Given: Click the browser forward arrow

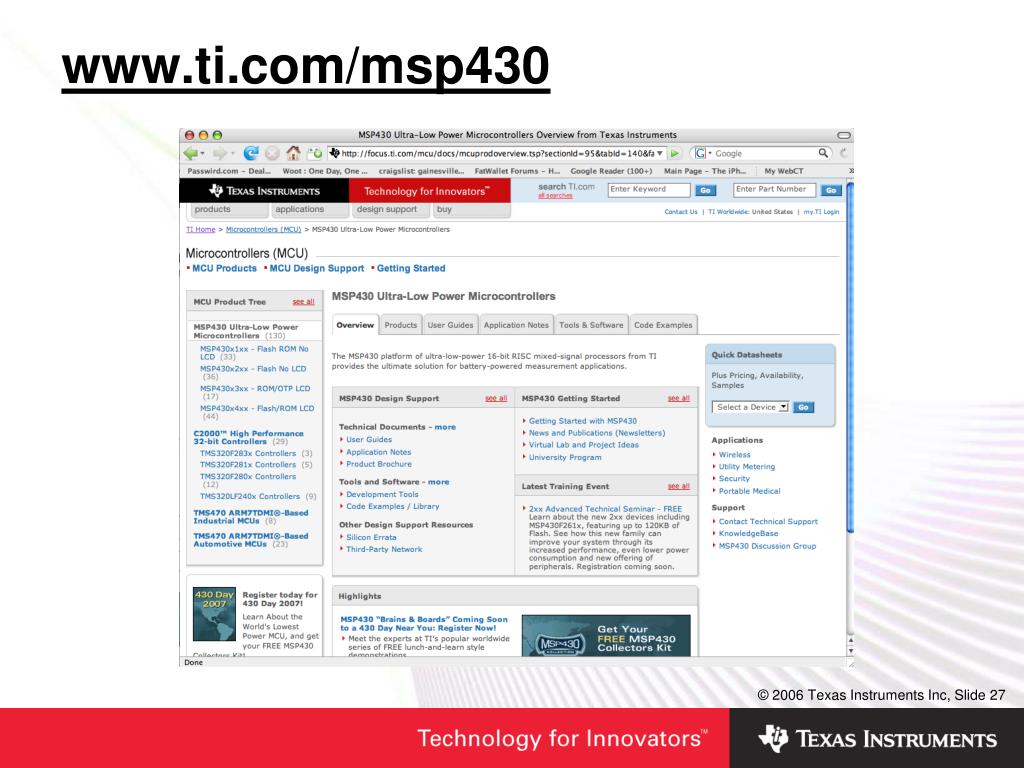Looking at the screenshot, I should (x=219, y=153).
